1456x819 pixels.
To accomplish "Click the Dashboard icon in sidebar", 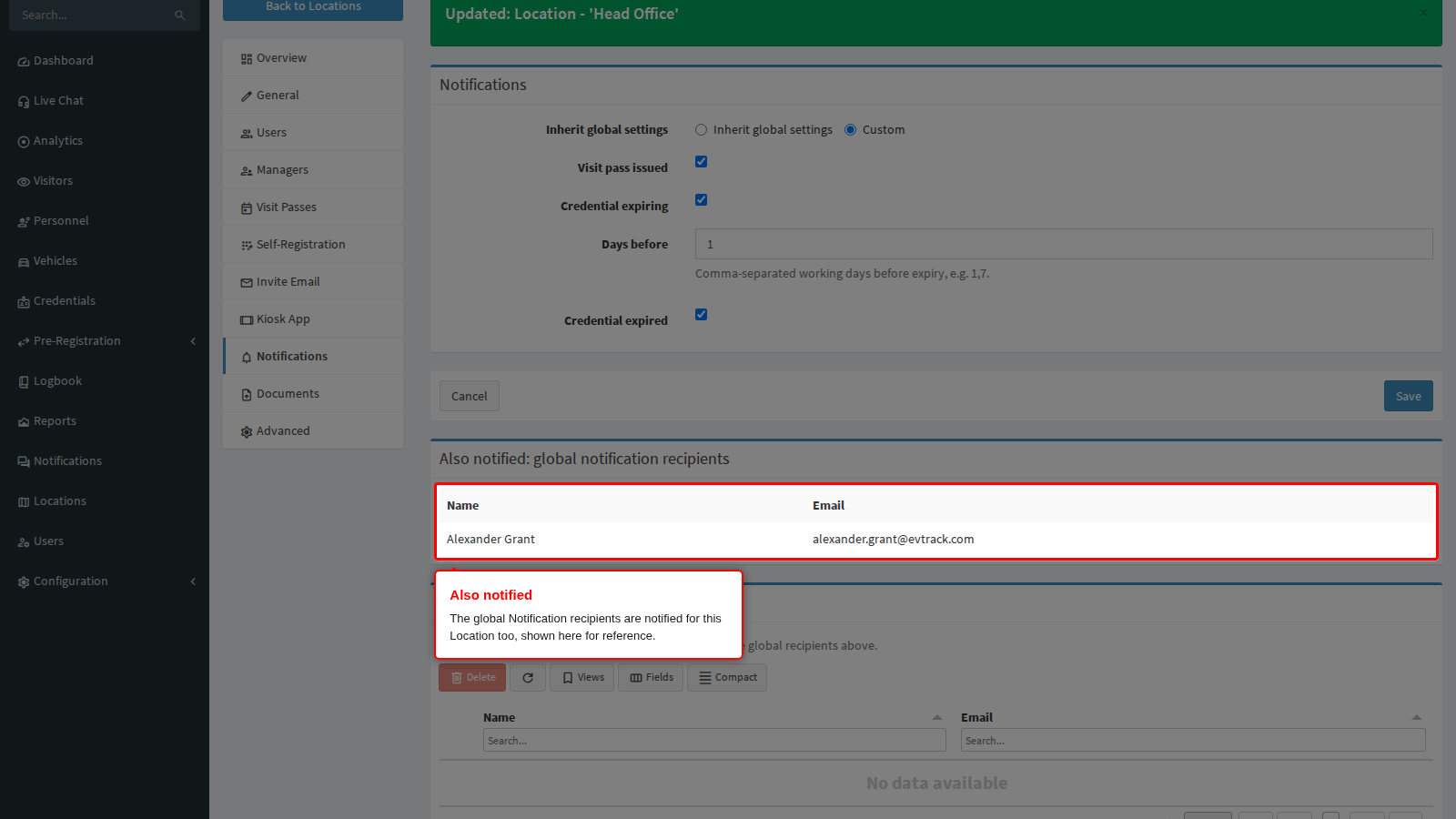I will (x=24, y=62).
